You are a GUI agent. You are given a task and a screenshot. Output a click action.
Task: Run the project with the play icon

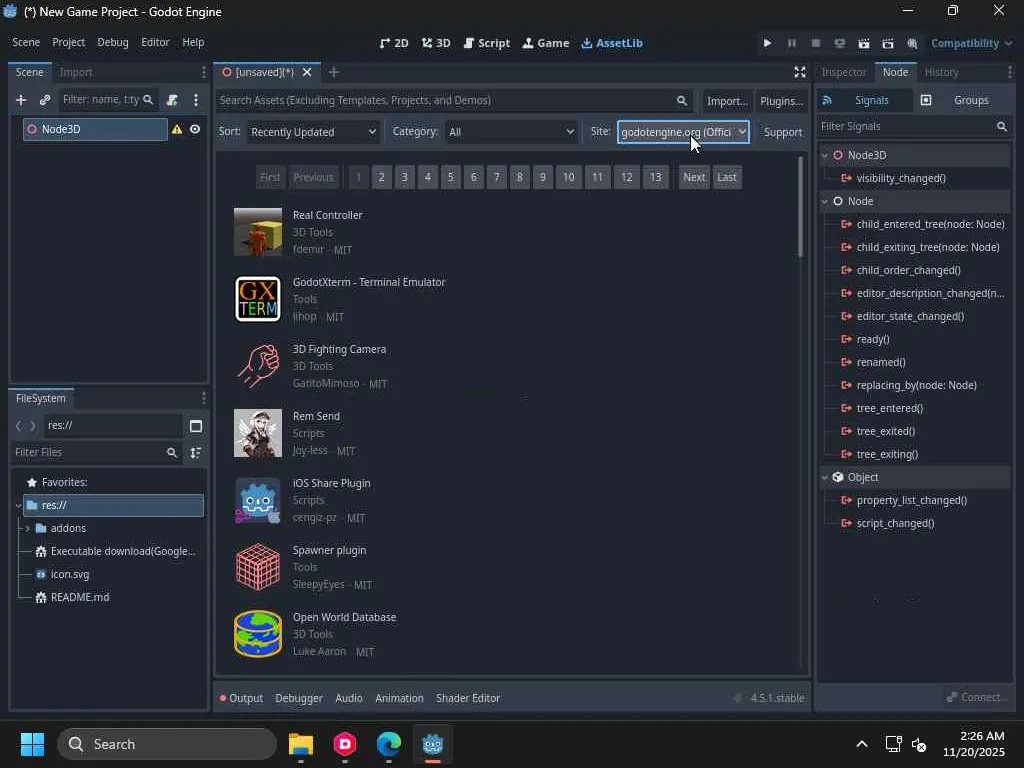(767, 43)
